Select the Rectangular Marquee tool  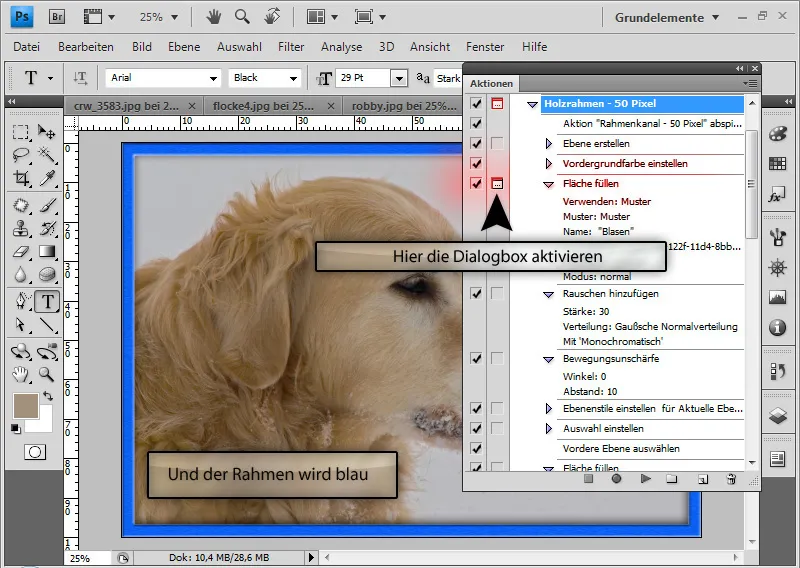pos(20,132)
